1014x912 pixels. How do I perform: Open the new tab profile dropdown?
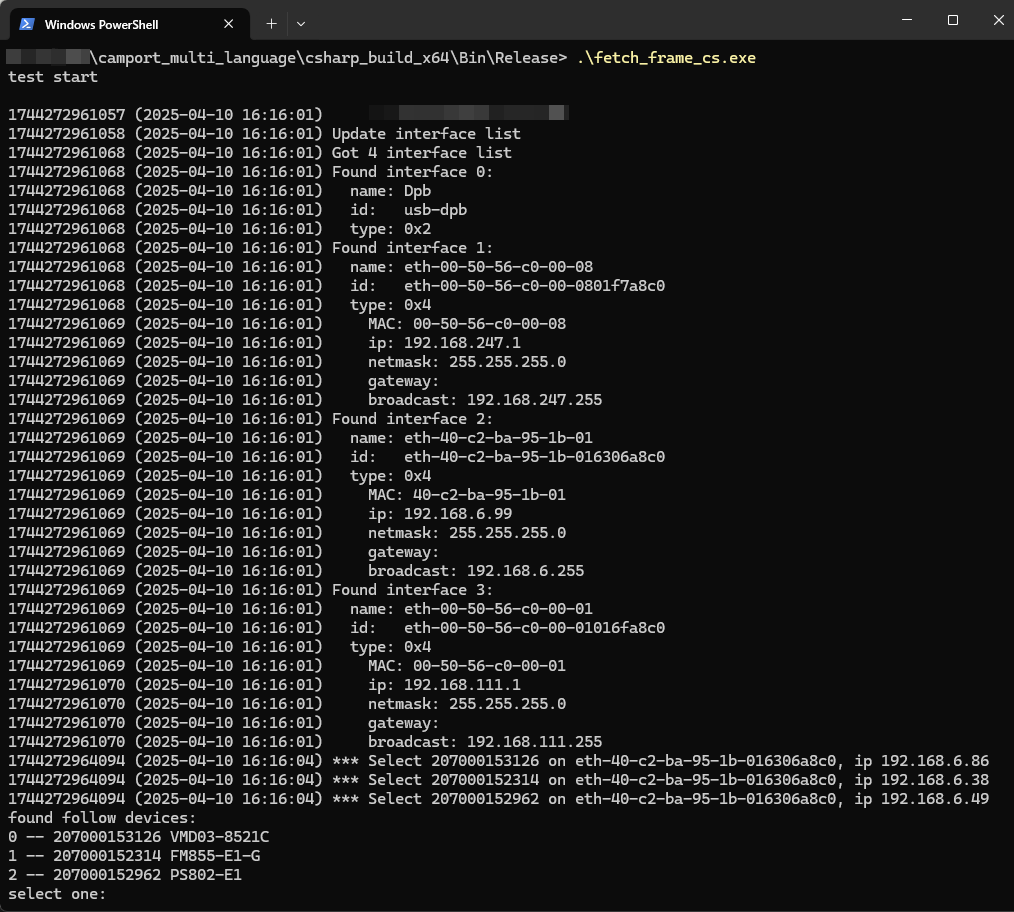tap(301, 24)
